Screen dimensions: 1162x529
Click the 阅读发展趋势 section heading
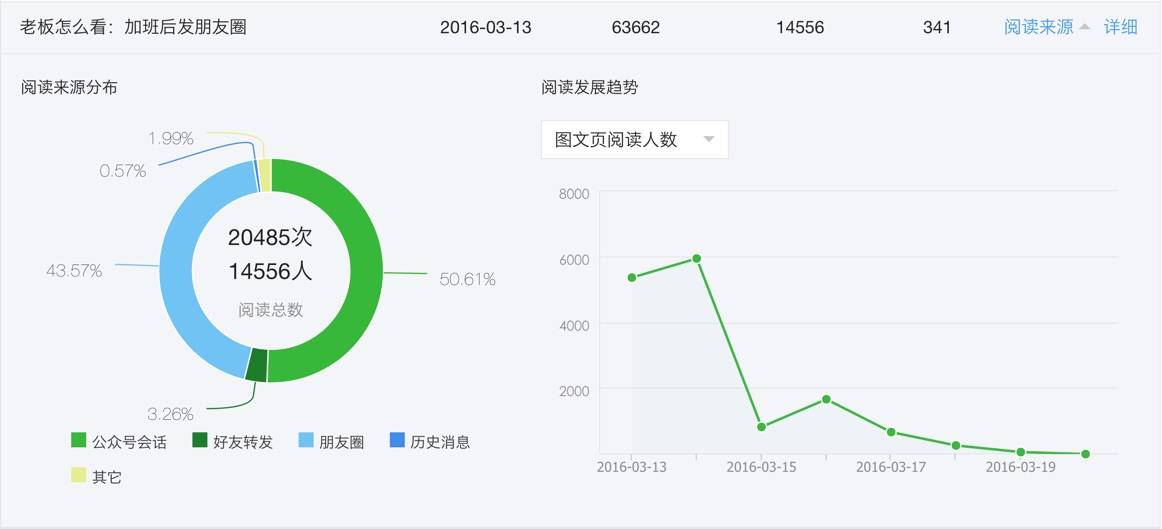click(x=590, y=87)
